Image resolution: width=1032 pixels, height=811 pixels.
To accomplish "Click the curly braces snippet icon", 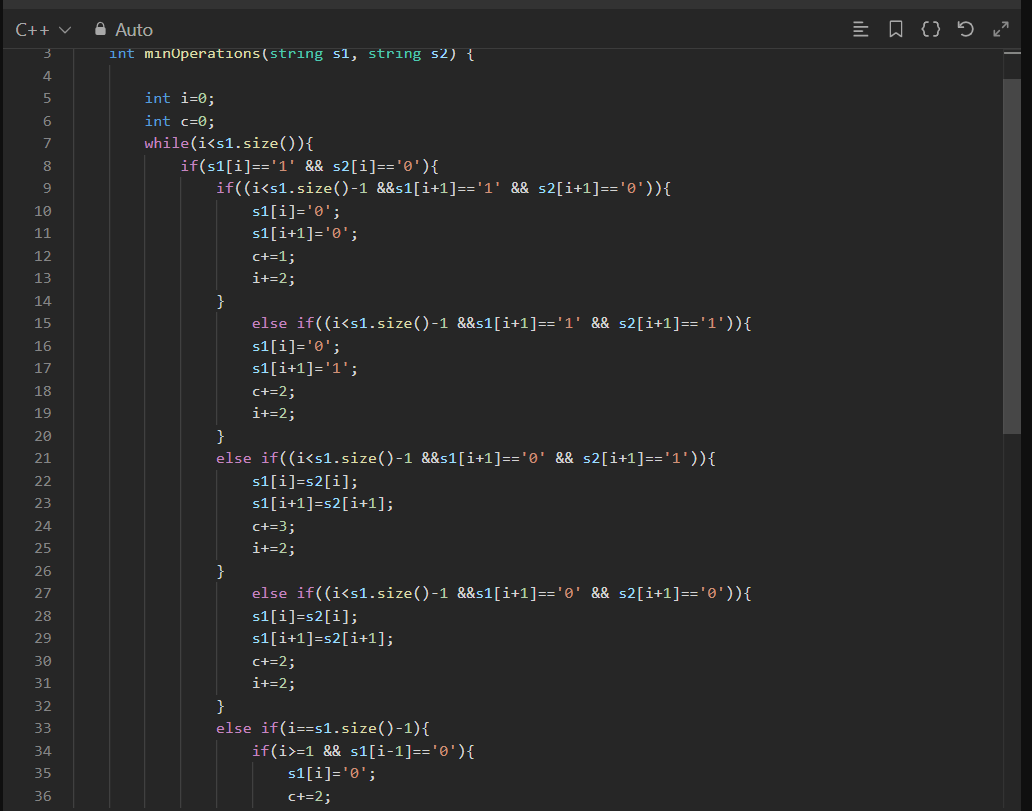I will click(931, 29).
